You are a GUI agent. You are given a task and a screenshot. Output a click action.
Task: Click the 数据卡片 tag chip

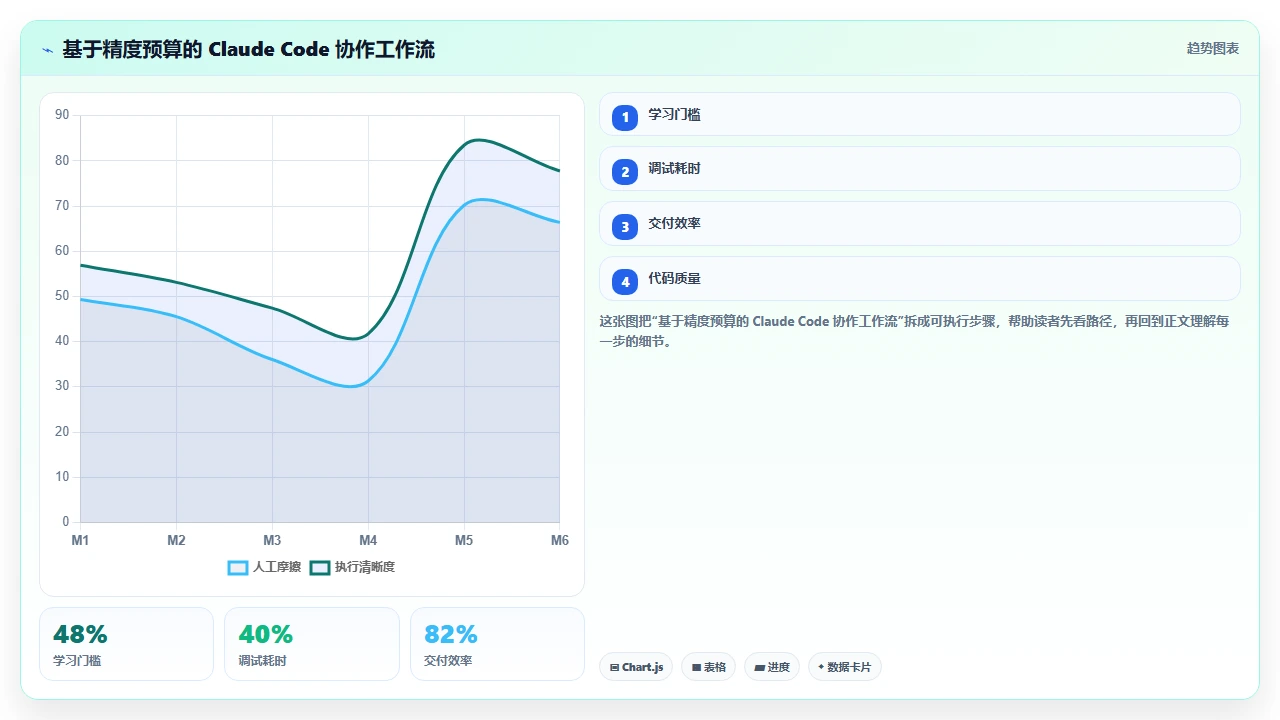(x=845, y=667)
